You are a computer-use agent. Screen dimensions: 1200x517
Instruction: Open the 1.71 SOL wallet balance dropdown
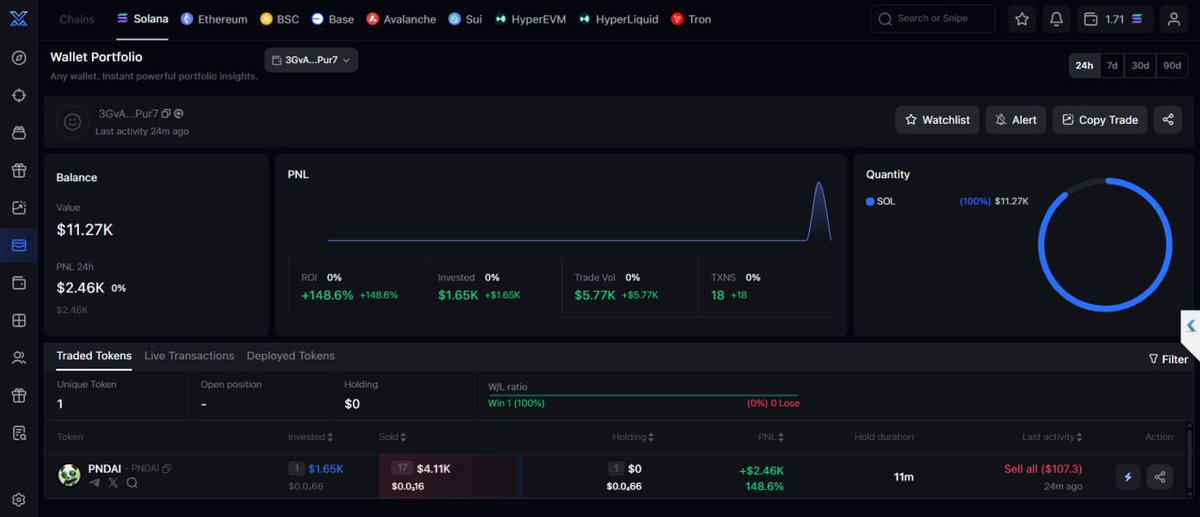coord(1115,19)
